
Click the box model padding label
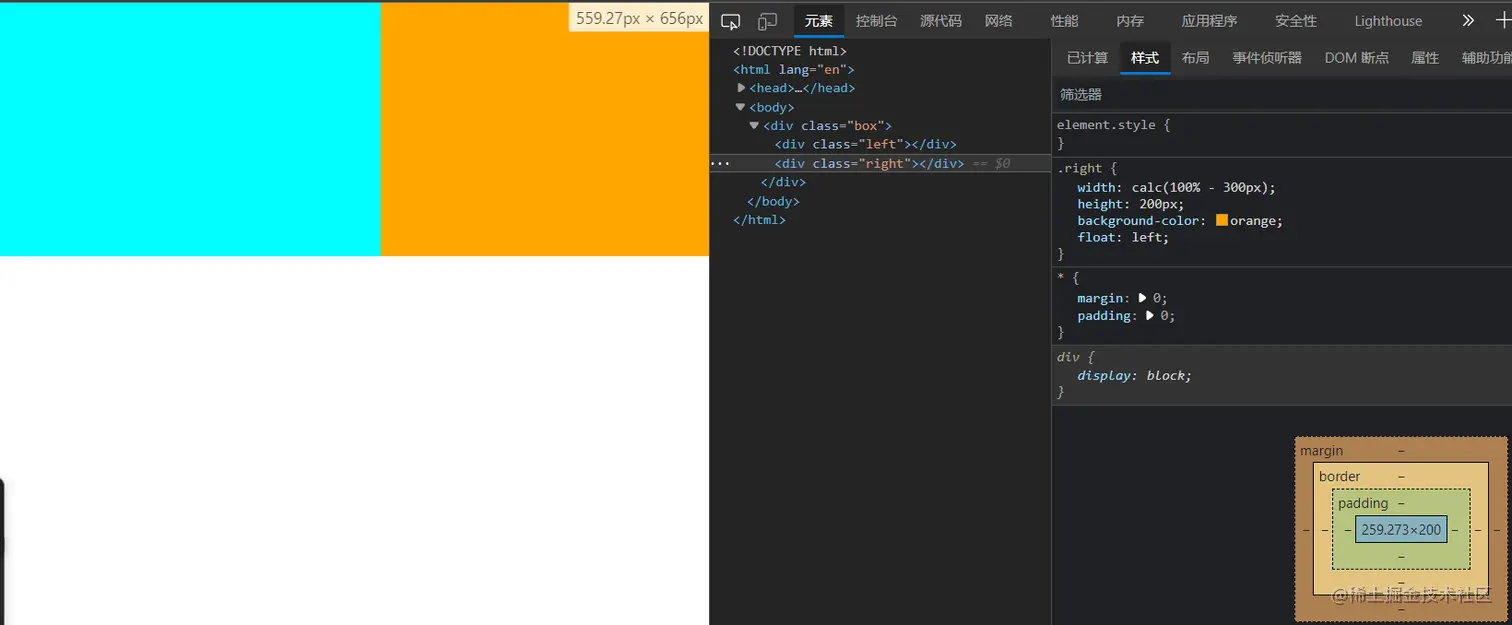(1363, 503)
